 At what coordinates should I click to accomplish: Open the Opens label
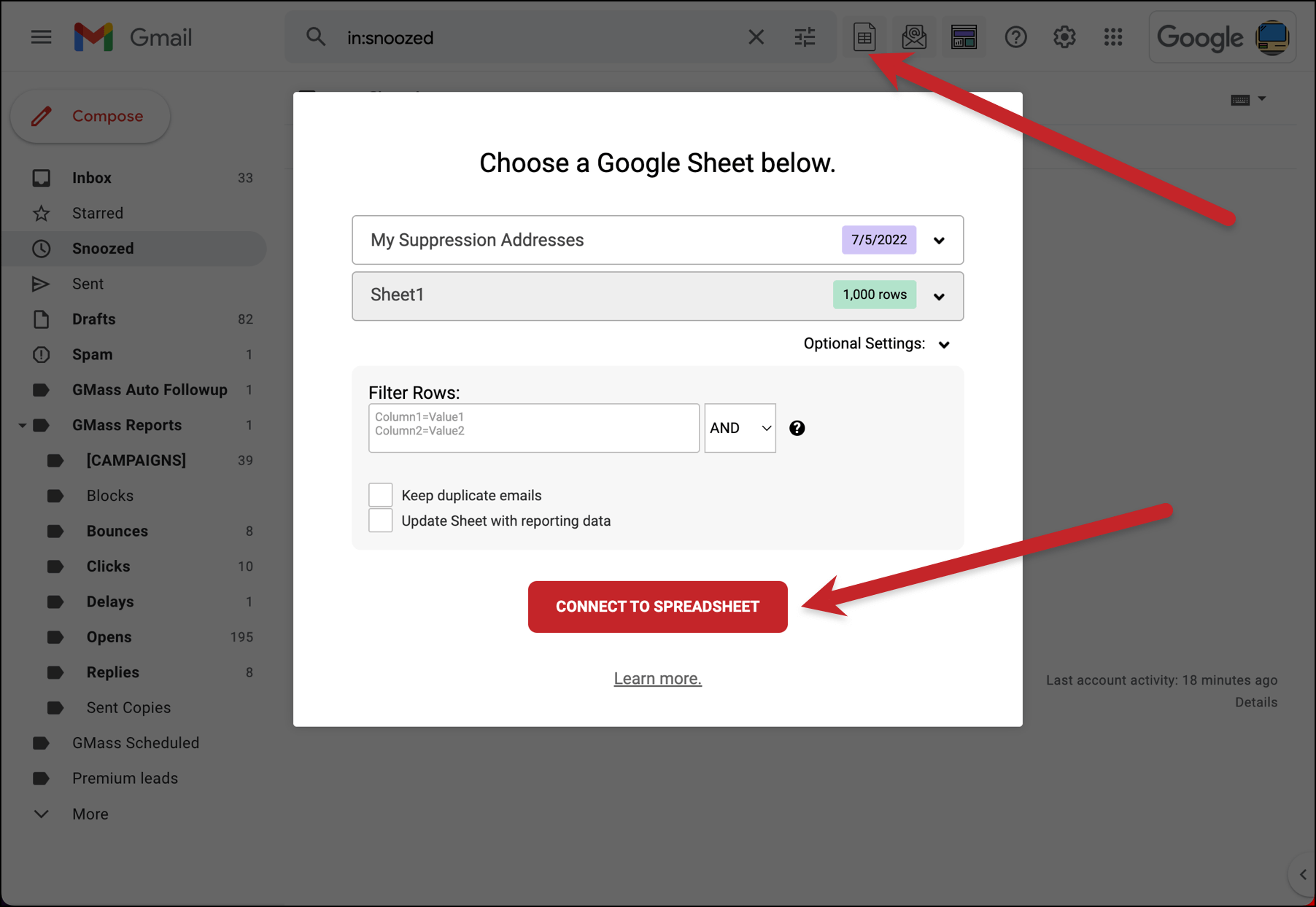(x=134, y=637)
